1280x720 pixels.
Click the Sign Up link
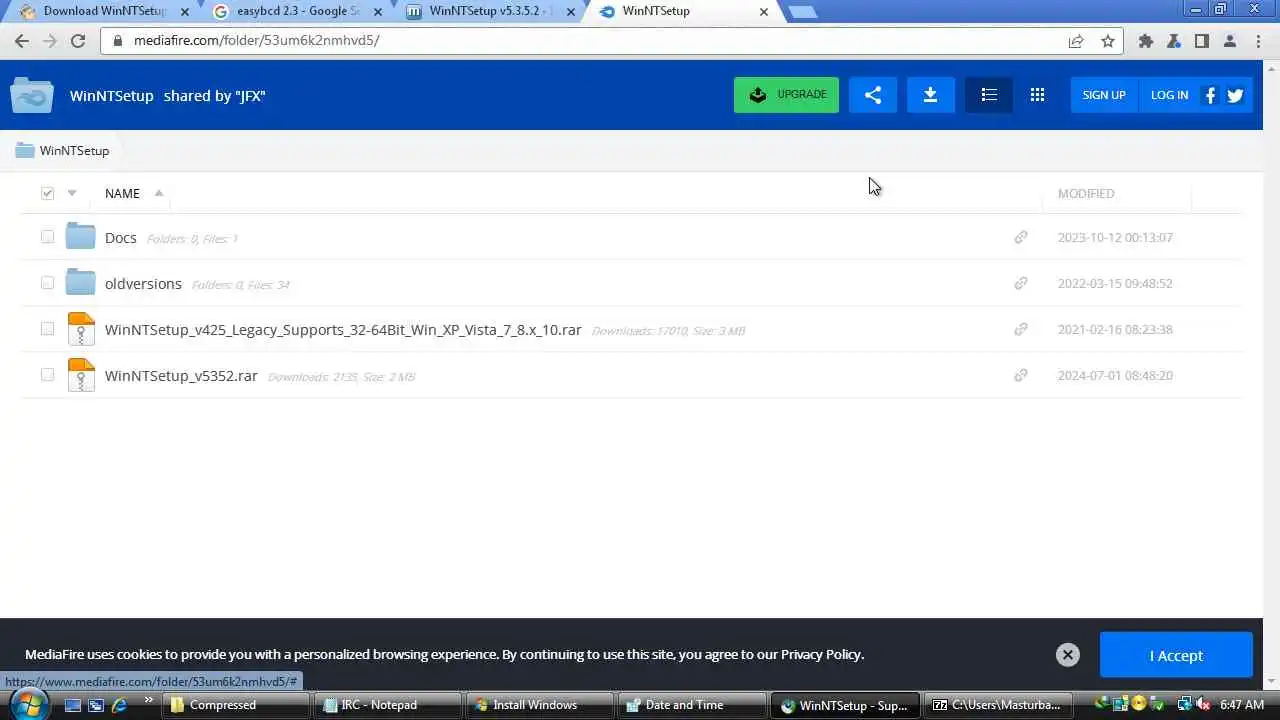pyautogui.click(x=1104, y=95)
